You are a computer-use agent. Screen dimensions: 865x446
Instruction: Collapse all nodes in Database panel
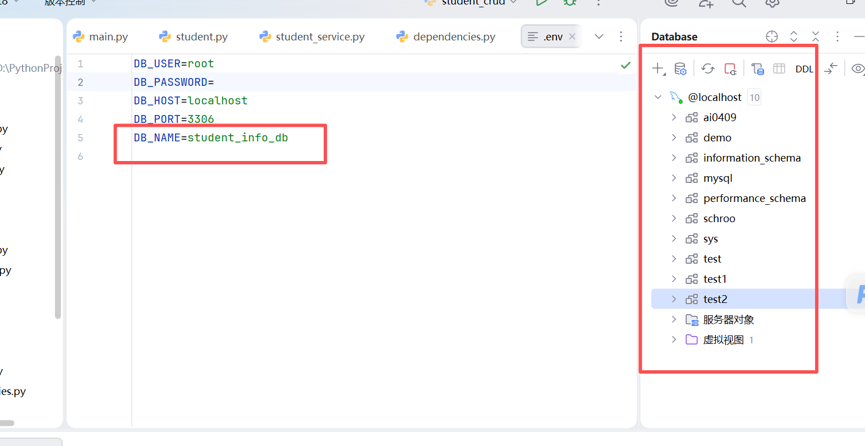point(815,36)
